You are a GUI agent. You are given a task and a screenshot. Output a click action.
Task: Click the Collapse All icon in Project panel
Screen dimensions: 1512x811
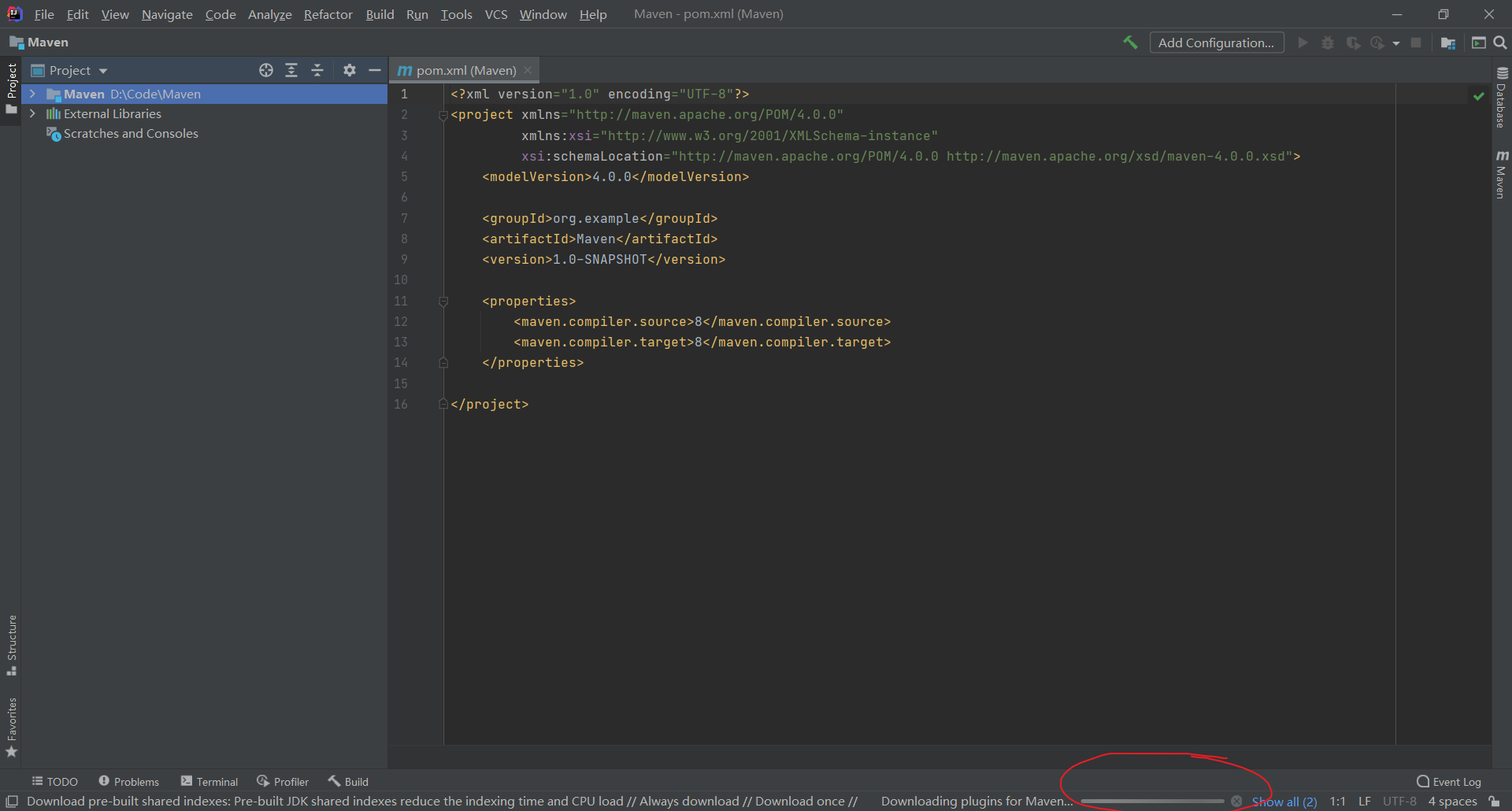317,70
